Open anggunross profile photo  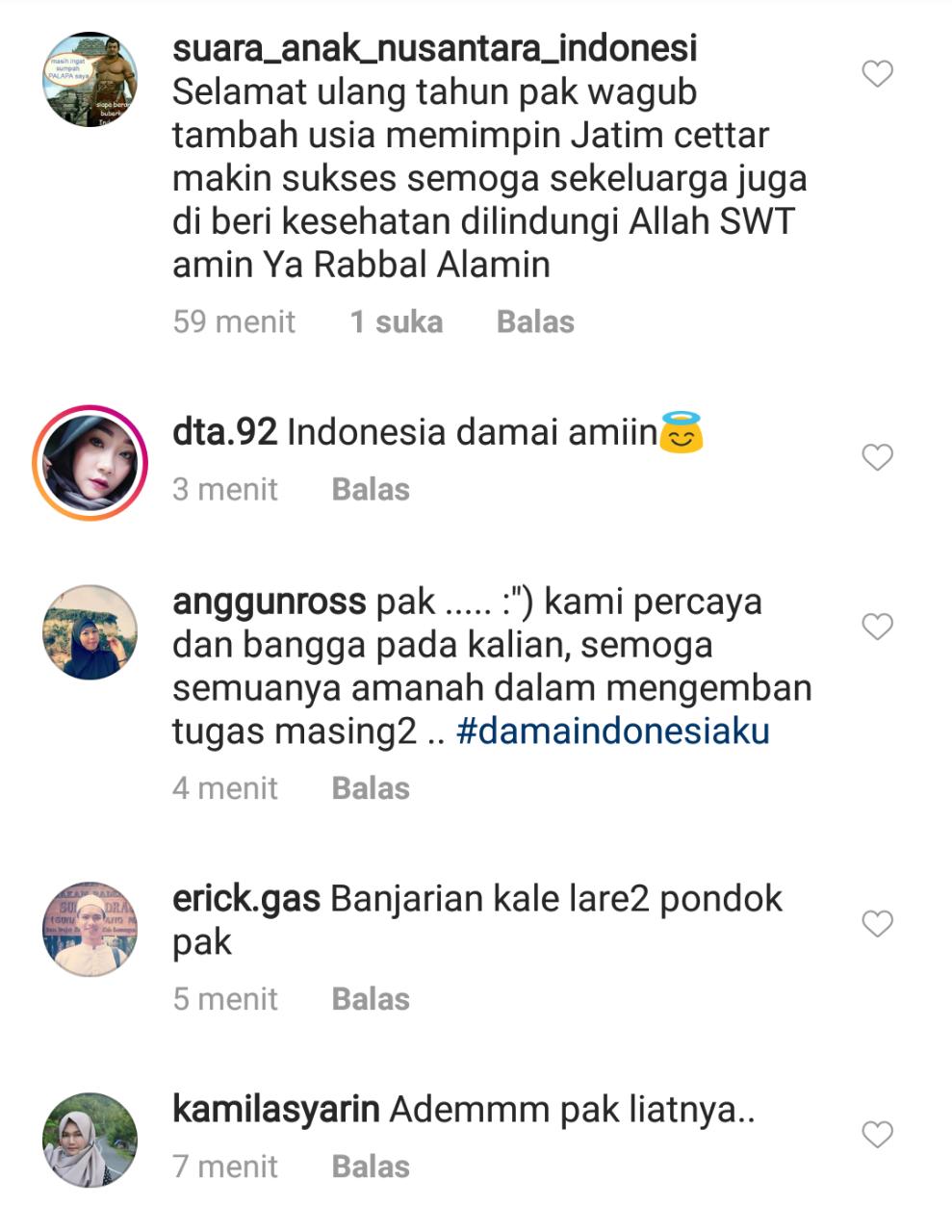90,632
